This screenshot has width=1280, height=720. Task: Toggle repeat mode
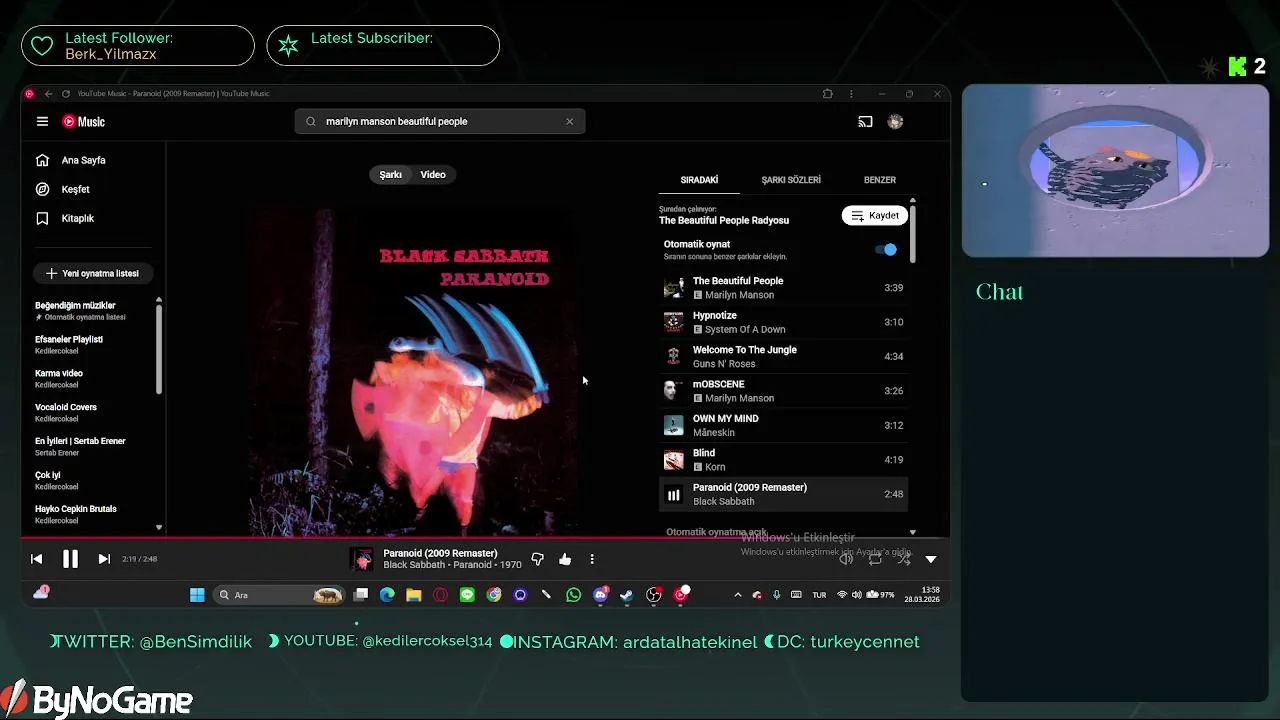coord(875,559)
